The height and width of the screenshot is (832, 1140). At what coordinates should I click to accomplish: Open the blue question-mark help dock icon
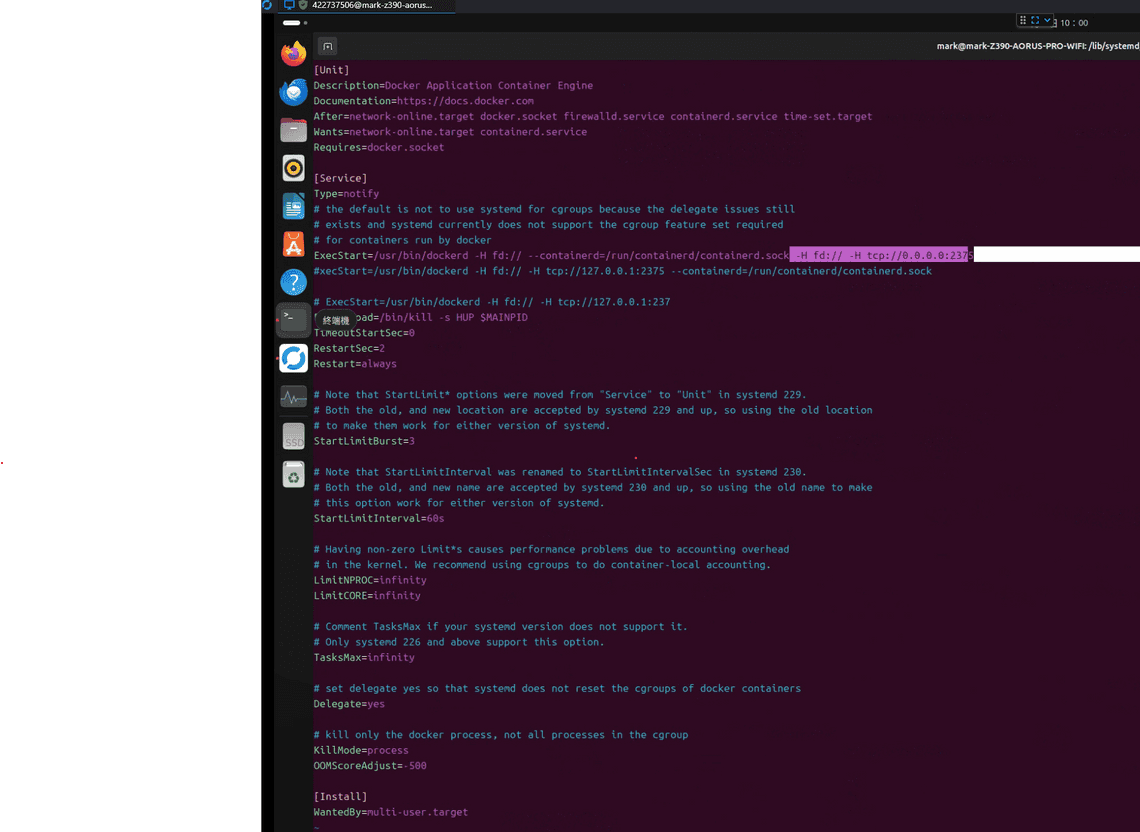click(x=293, y=281)
